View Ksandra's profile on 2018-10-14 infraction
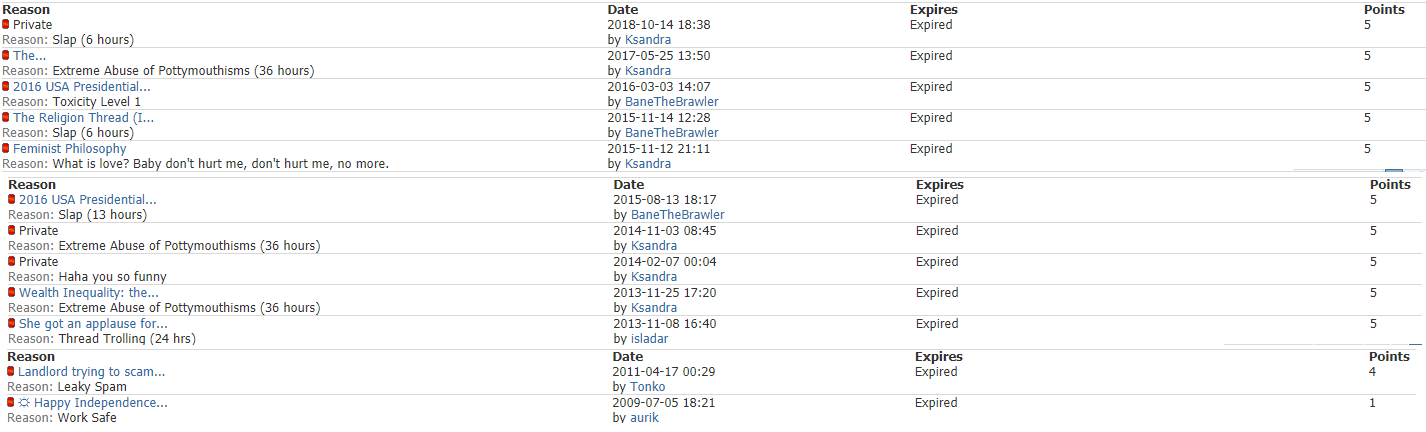This screenshot has width=1426, height=432. (x=648, y=40)
